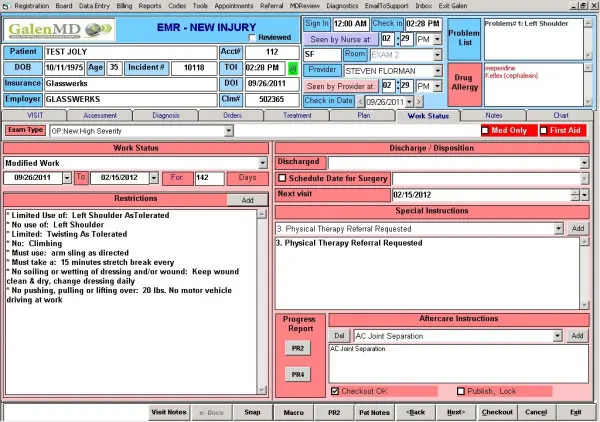Switch to the Notes tab
Screen dimensions: 600x422
(494, 116)
